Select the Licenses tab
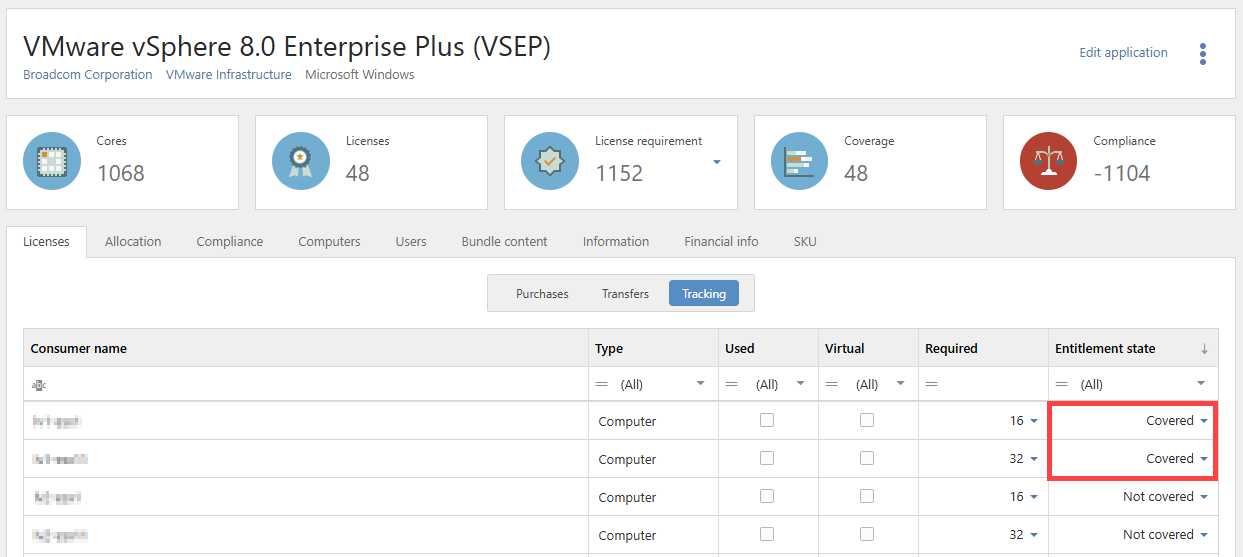Image resolution: width=1243 pixels, height=557 pixels. click(x=46, y=241)
